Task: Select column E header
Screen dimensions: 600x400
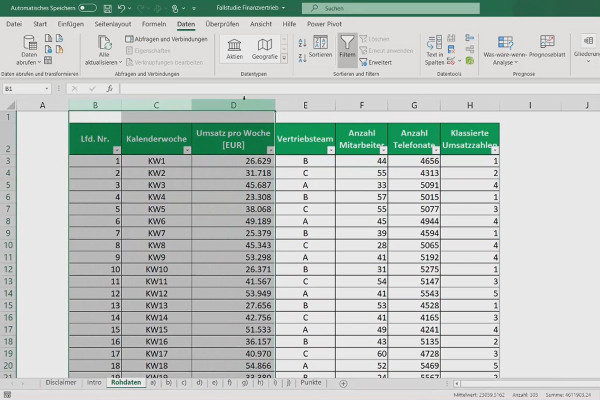Action: [x=305, y=105]
